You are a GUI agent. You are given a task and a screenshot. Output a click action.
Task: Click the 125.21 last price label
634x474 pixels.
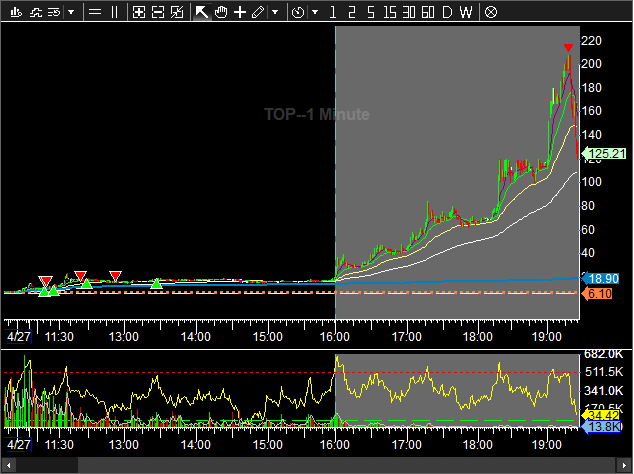click(x=604, y=154)
